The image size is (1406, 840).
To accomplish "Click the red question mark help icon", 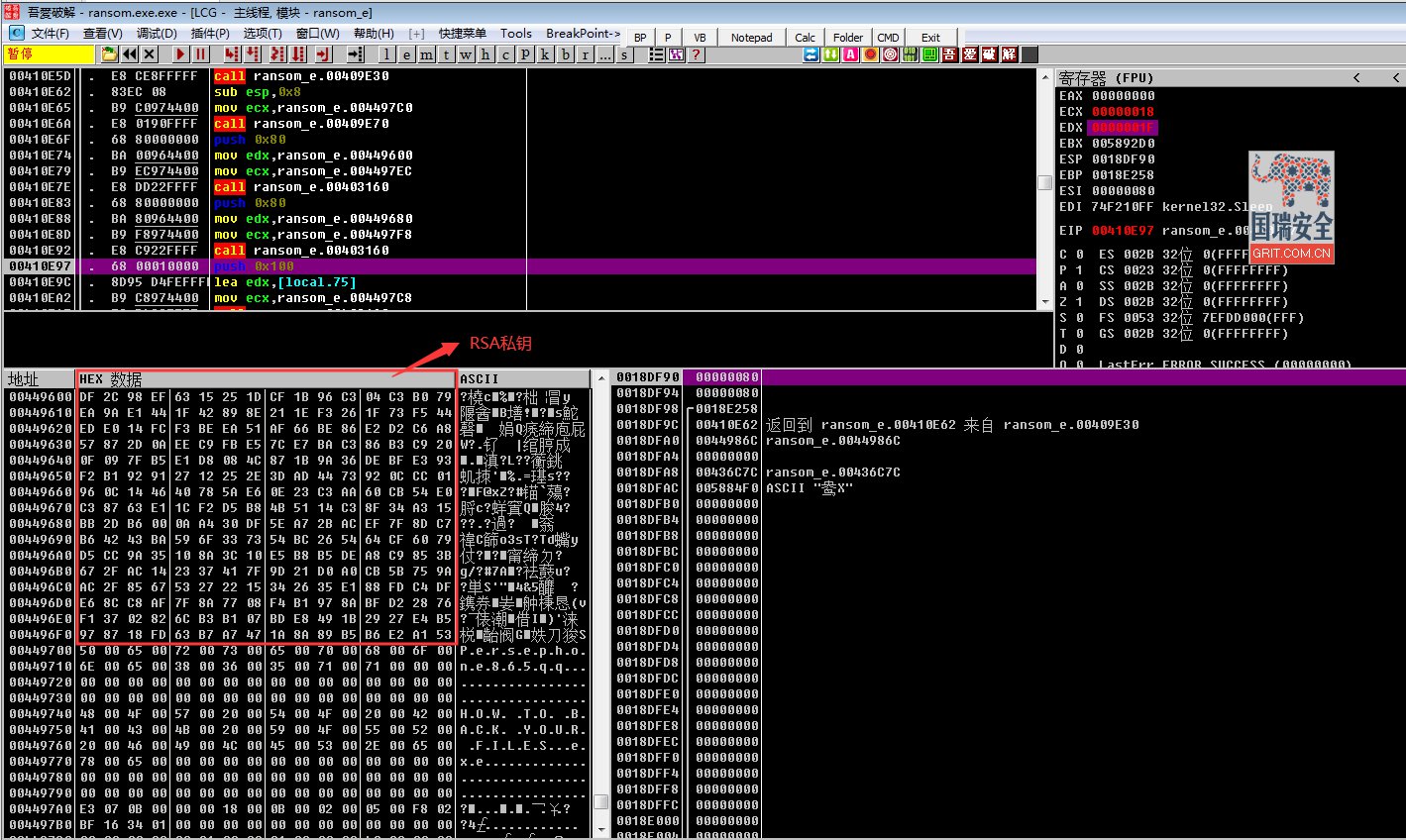I will (x=697, y=54).
